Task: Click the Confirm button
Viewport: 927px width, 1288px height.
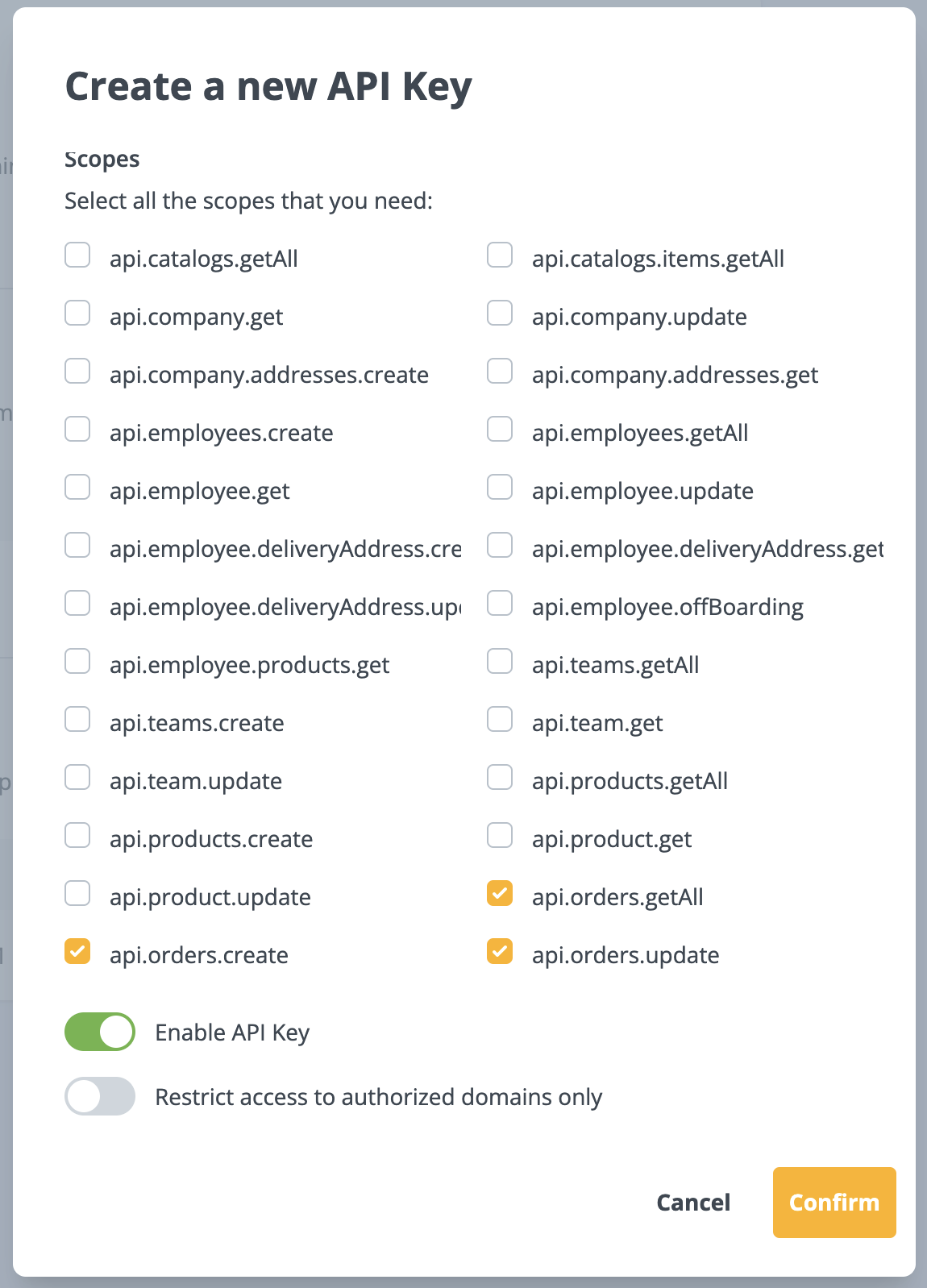Action: coord(834,1202)
